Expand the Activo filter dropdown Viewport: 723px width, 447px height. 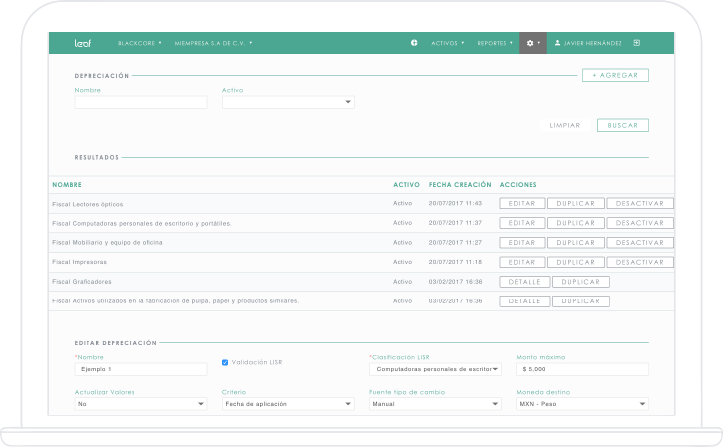pyautogui.click(x=288, y=102)
